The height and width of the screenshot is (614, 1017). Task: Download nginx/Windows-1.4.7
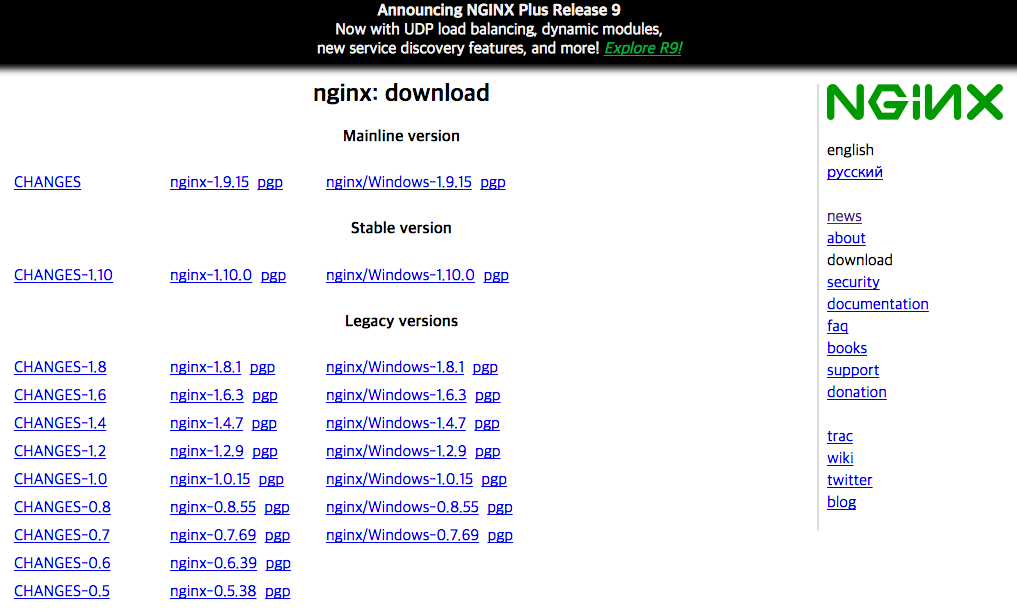[396, 423]
